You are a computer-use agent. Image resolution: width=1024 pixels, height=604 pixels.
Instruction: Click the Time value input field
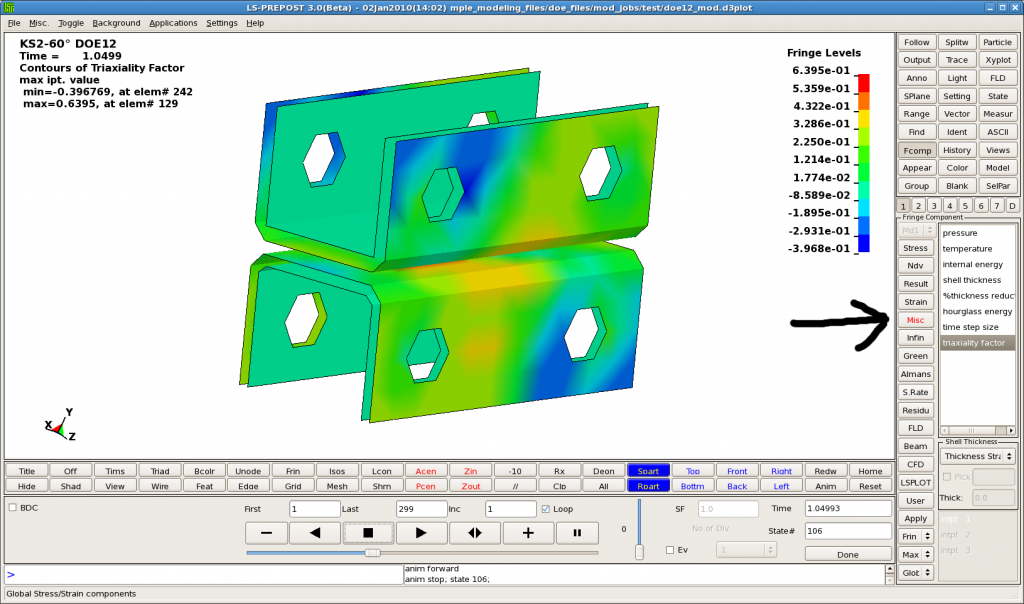click(x=848, y=508)
